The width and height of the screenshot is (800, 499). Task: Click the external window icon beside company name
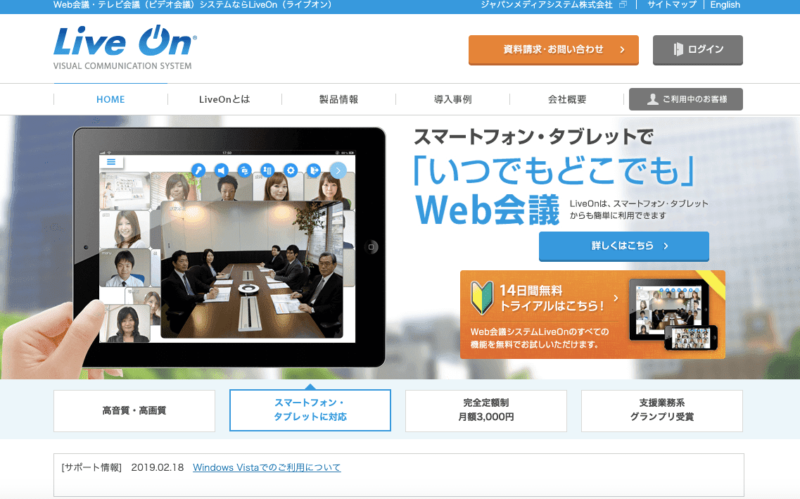[622, 5]
